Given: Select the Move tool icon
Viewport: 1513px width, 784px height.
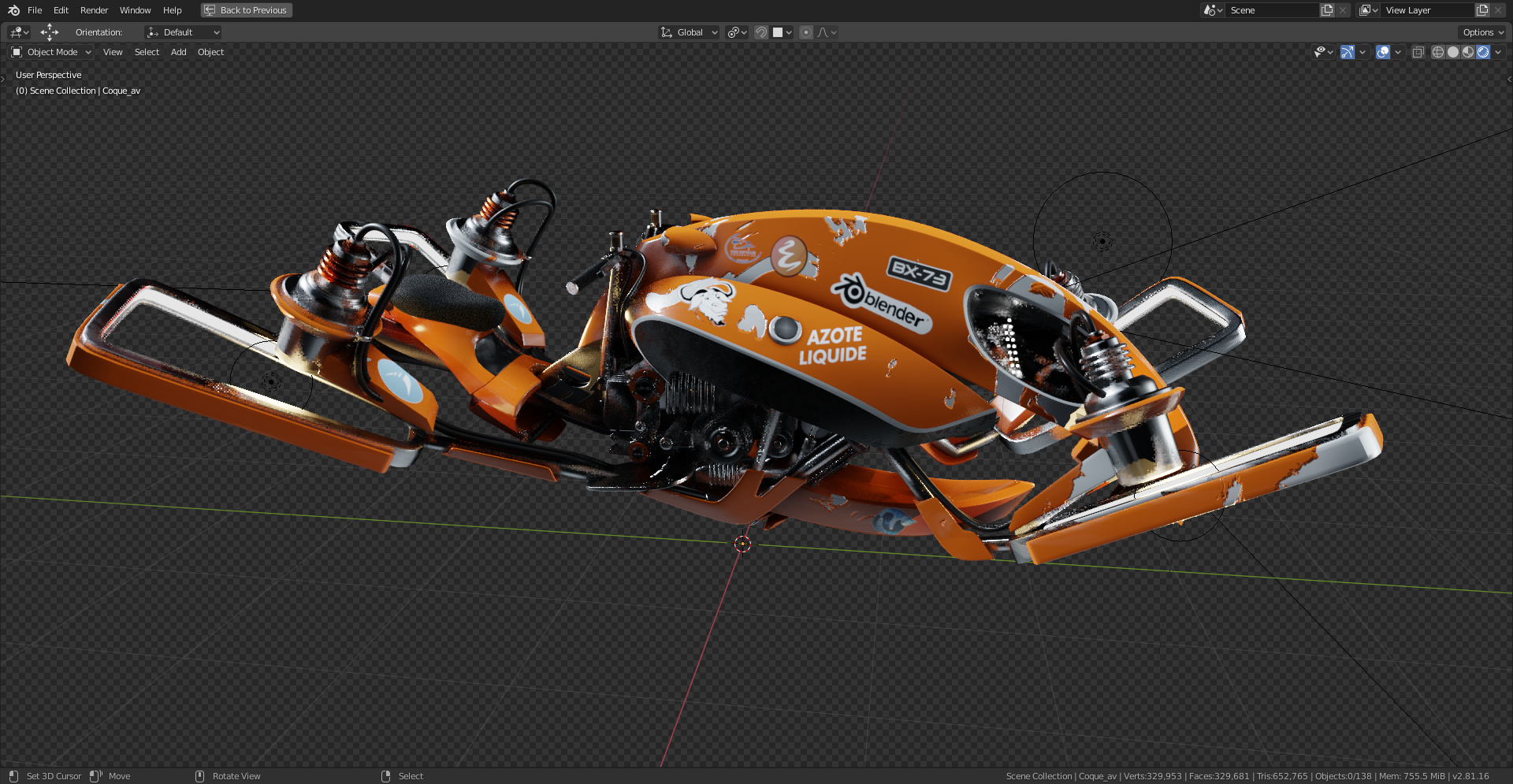Looking at the screenshot, I should [49, 32].
